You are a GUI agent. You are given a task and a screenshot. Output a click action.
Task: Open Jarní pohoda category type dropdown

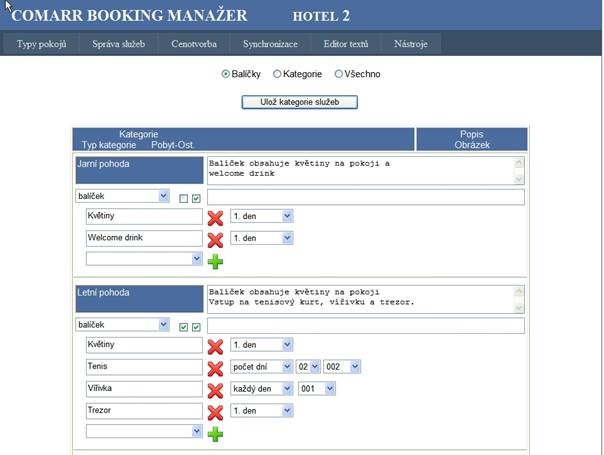click(x=122, y=196)
